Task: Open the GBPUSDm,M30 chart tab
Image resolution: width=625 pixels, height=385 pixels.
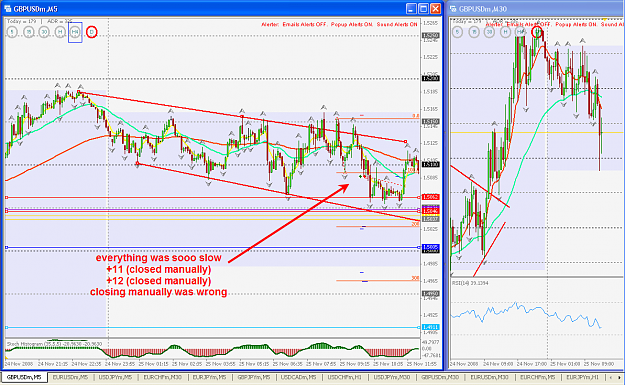Action: (x=440, y=377)
